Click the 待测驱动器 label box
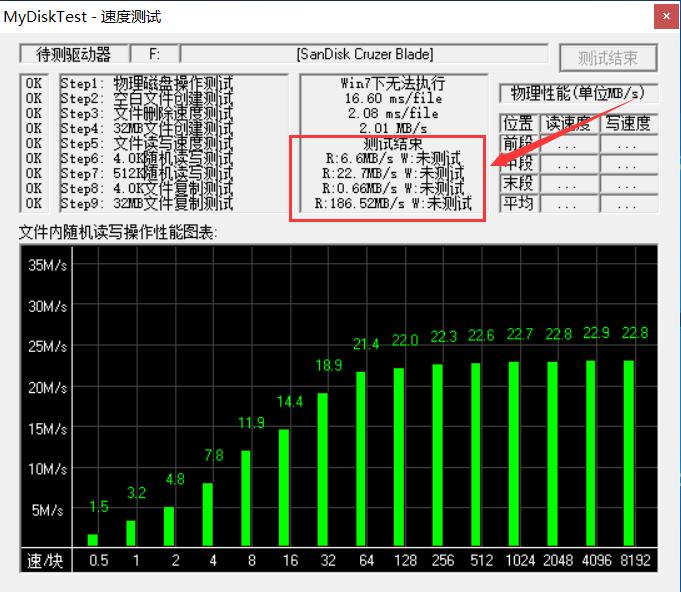The width and height of the screenshot is (681, 592). click(x=74, y=54)
